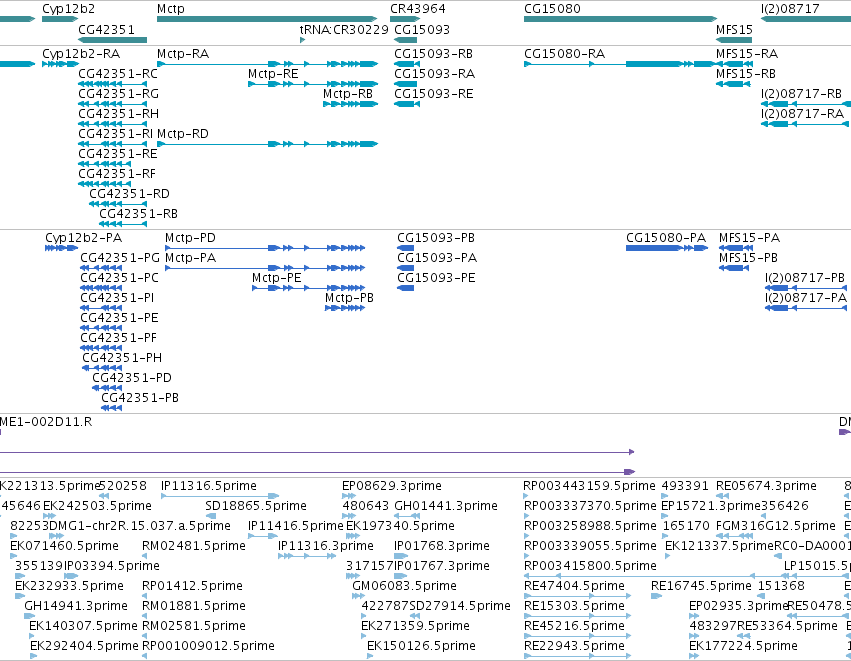
Task: Select the CG42351-PI protein label
Action: pyautogui.click(x=117, y=298)
